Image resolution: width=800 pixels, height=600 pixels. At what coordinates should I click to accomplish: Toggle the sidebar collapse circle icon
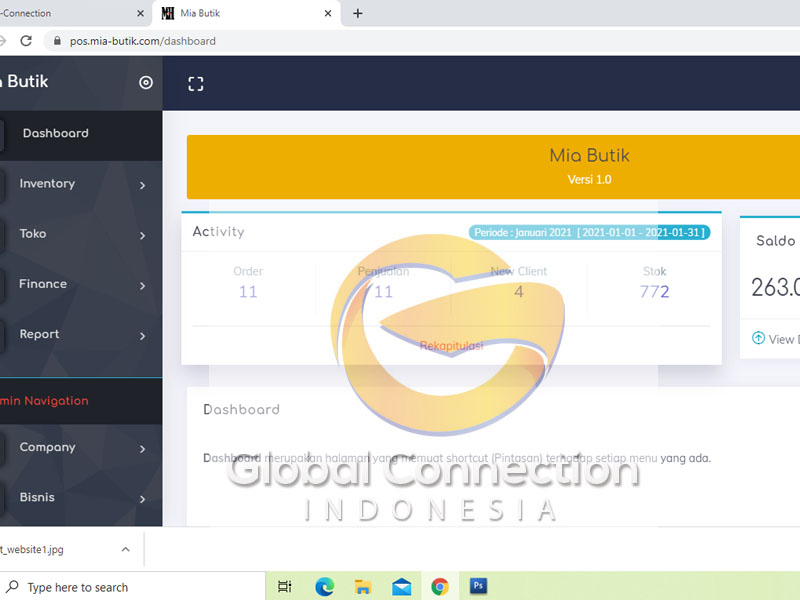pyautogui.click(x=146, y=83)
